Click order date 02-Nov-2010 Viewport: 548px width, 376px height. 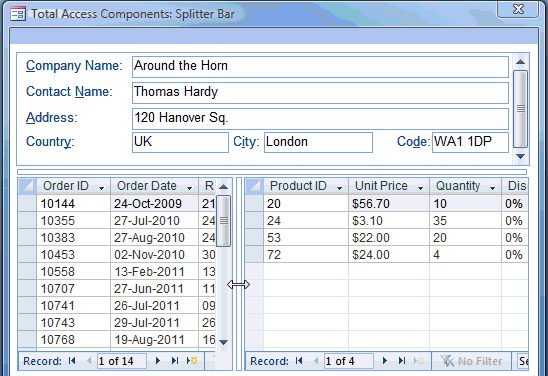click(x=154, y=255)
